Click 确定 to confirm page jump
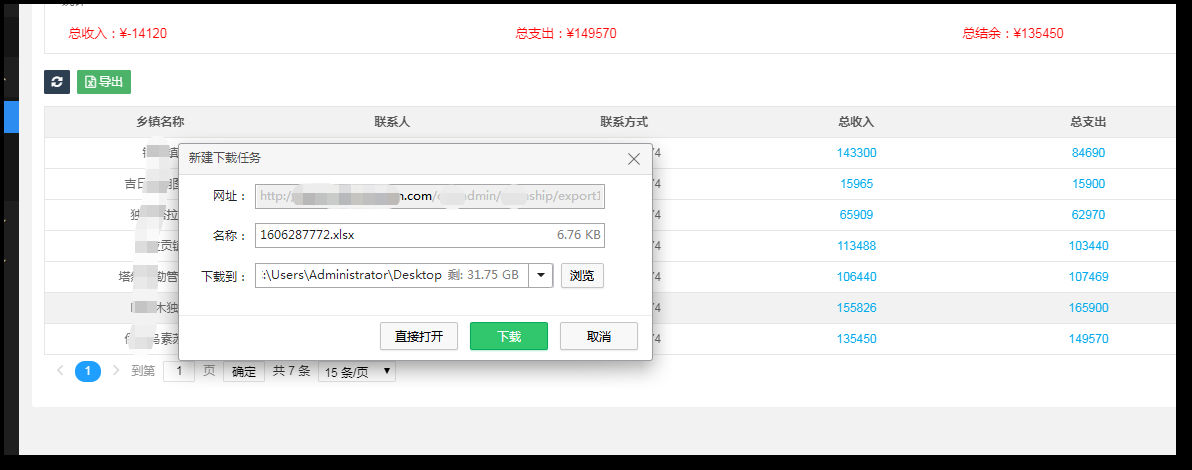The image size is (1192, 470). tap(244, 371)
